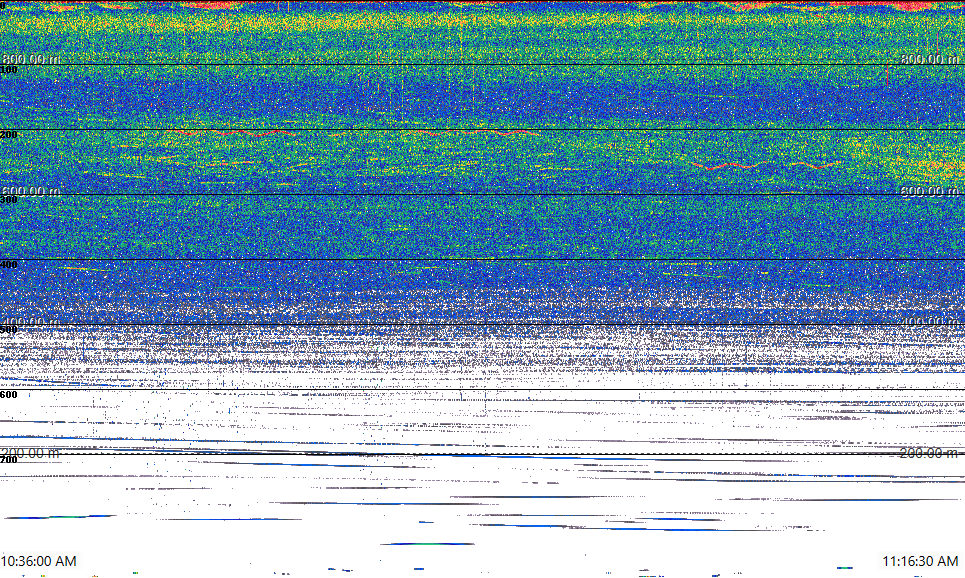The width and height of the screenshot is (965, 578).
Task: Click the right-side 200.00 m range label
Action: point(929,453)
